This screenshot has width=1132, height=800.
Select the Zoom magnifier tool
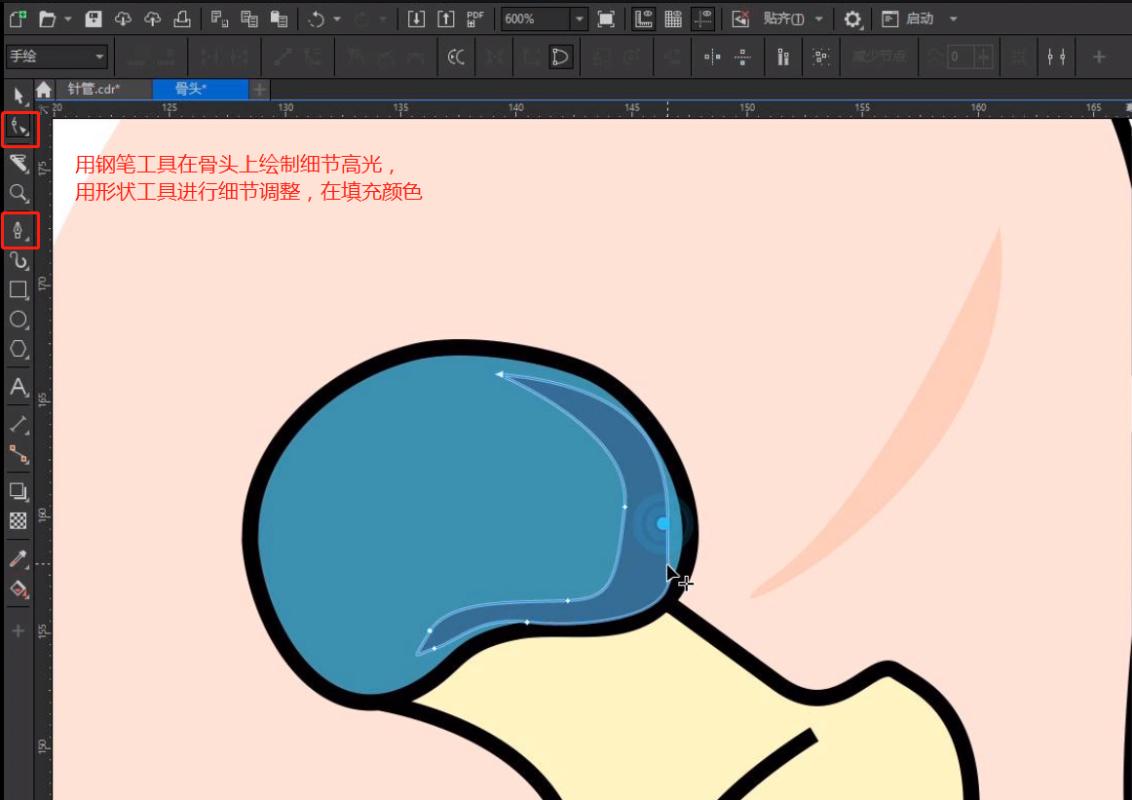(x=18, y=193)
